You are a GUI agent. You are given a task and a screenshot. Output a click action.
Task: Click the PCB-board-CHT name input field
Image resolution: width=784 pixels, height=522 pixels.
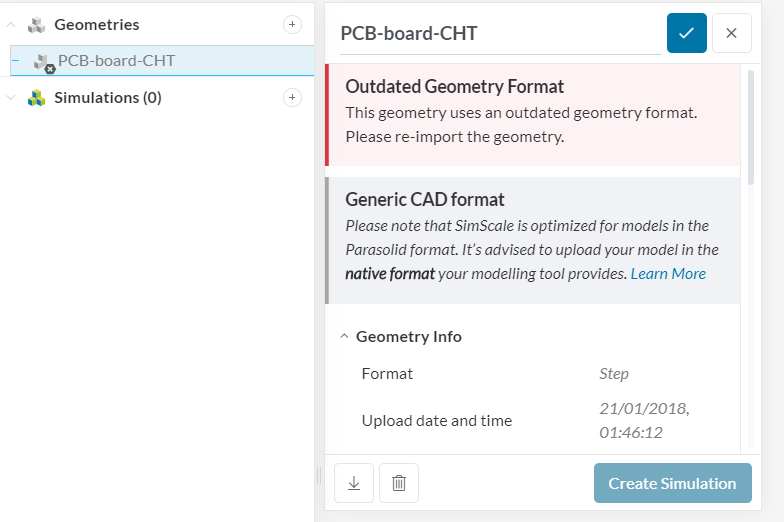[500, 34]
